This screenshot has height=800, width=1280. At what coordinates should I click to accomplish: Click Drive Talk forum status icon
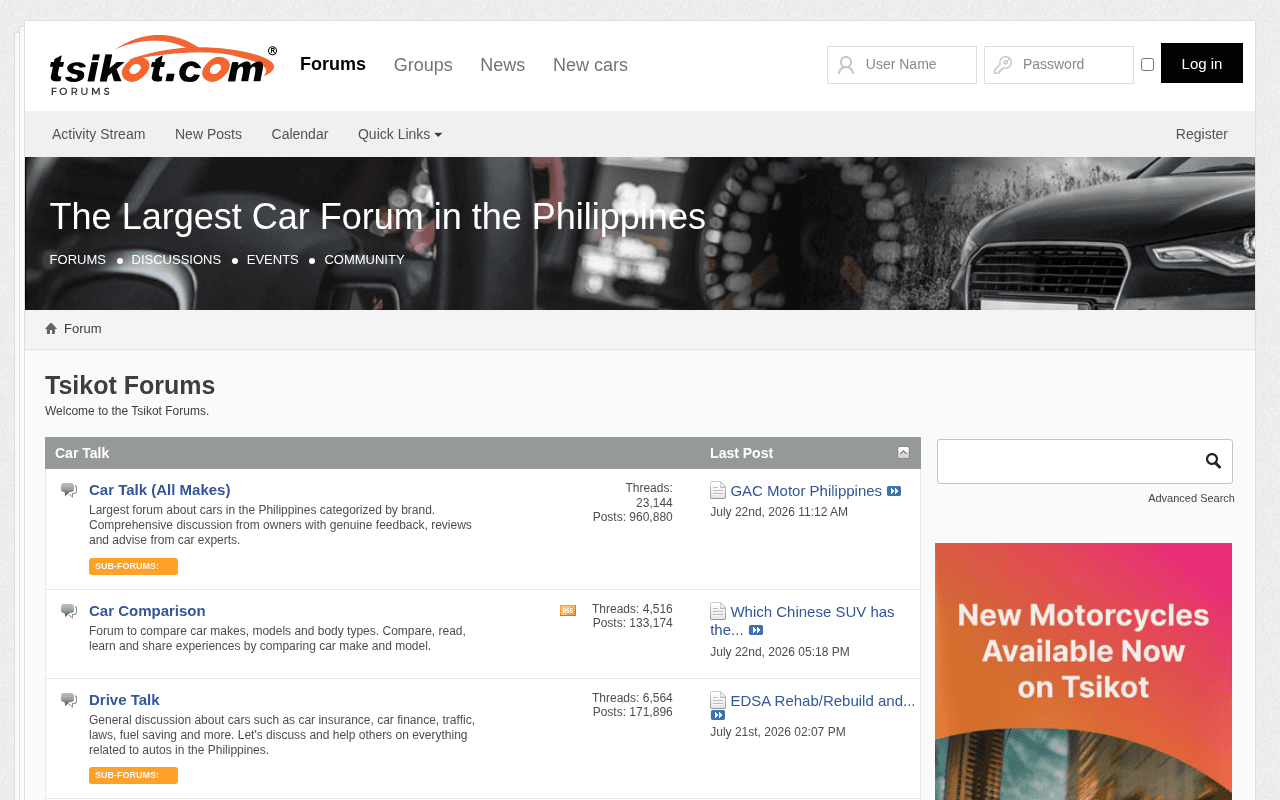[x=69, y=700]
